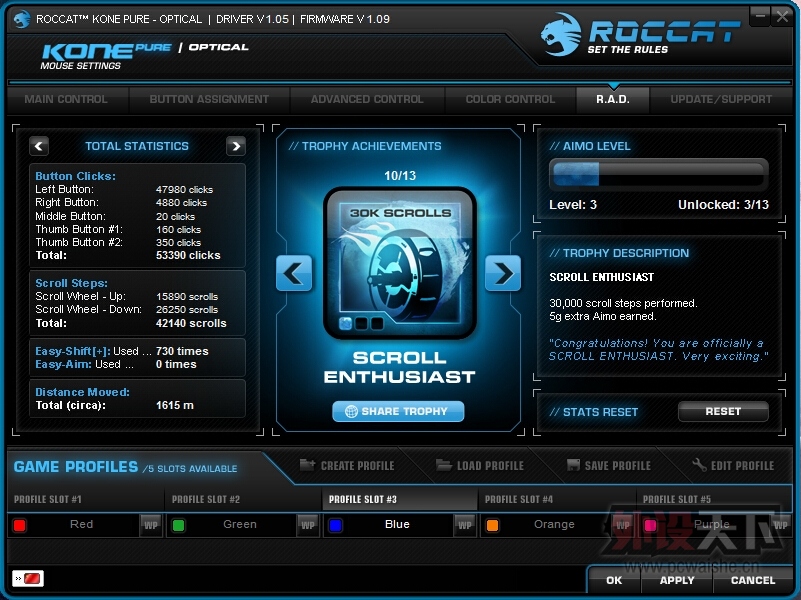Click the "Unlocked: 3/13" text
The image size is (801, 600).
click(x=723, y=205)
